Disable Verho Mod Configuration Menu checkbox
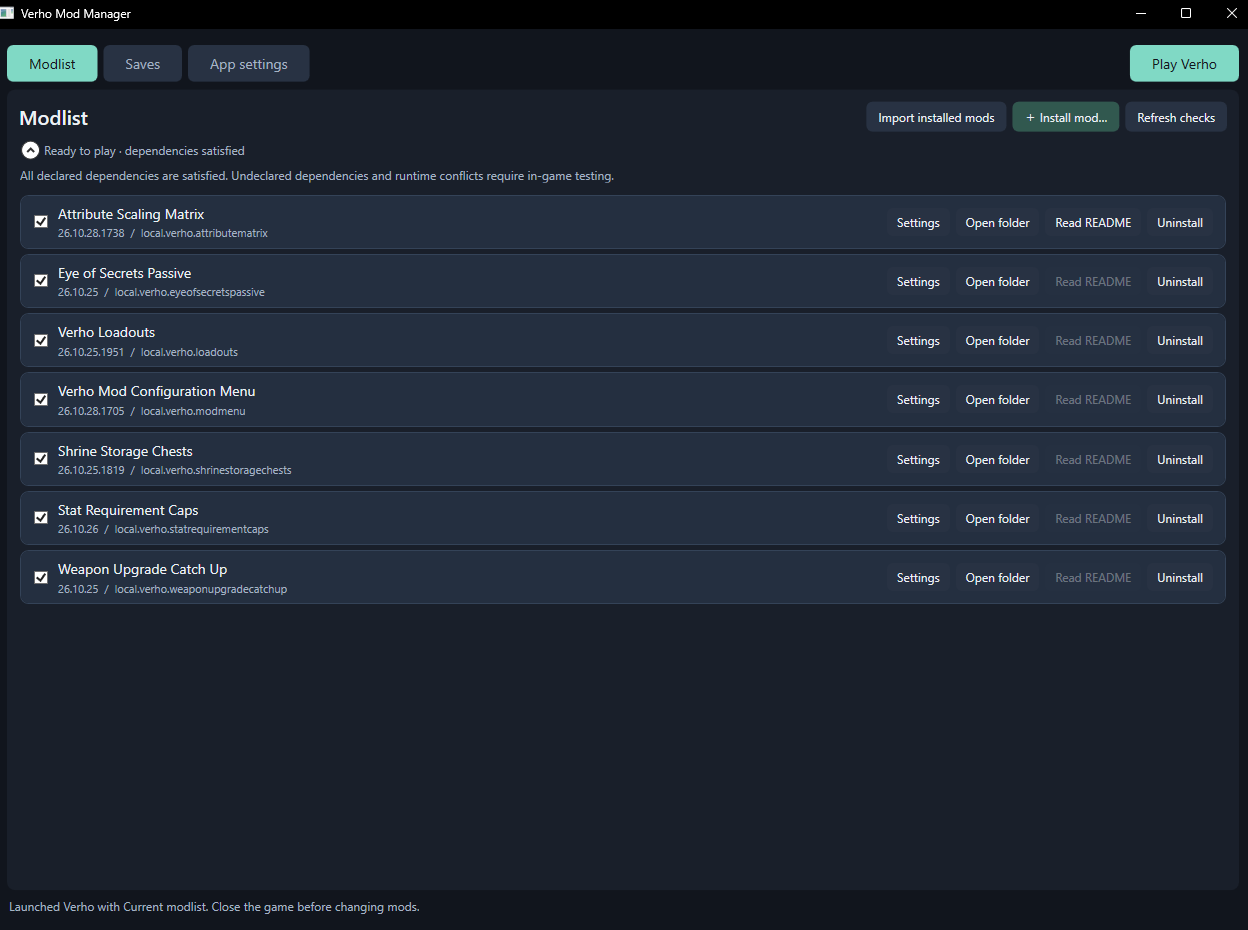 (x=41, y=399)
